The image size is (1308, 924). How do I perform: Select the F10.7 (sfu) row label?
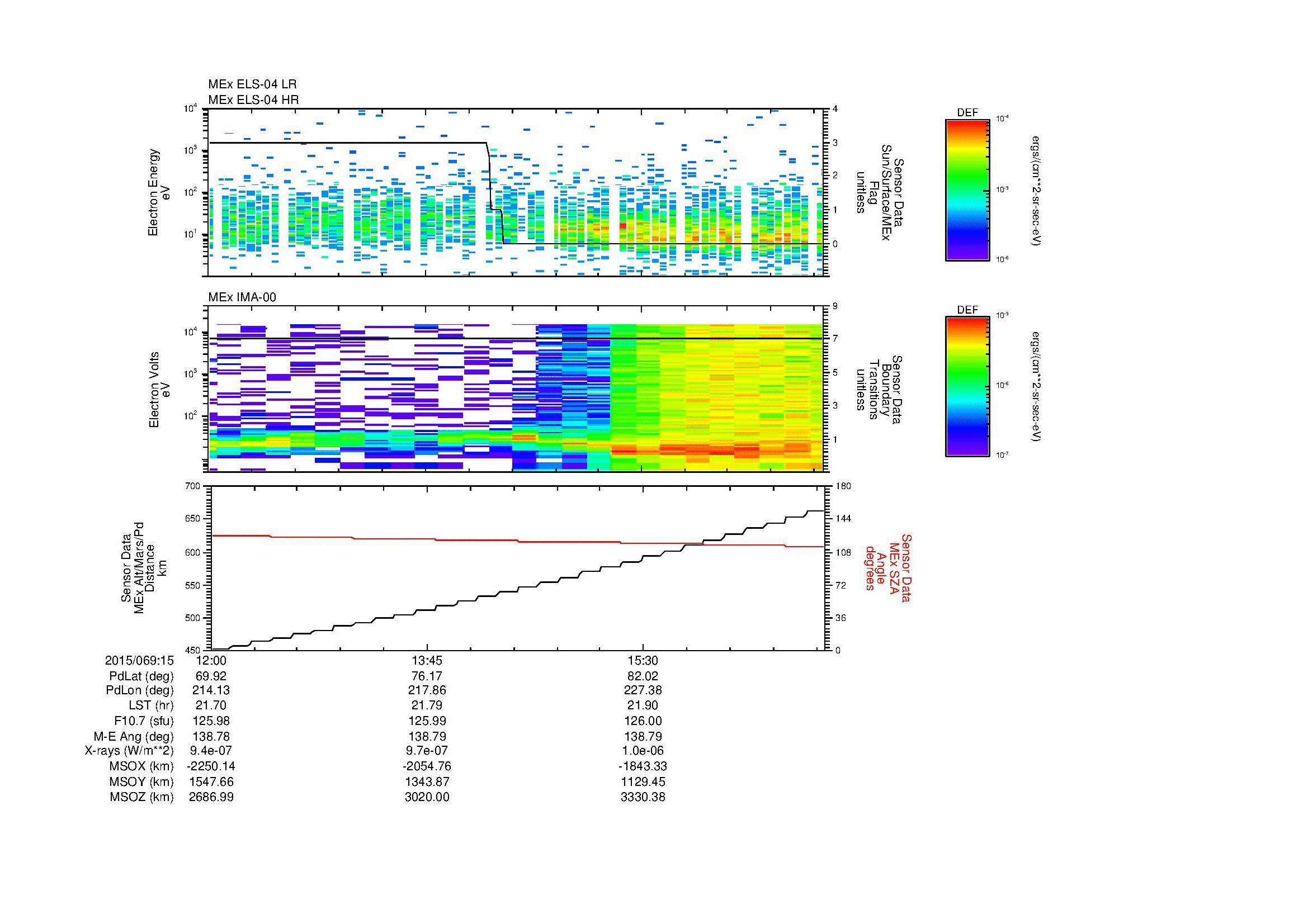pos(144,721)
